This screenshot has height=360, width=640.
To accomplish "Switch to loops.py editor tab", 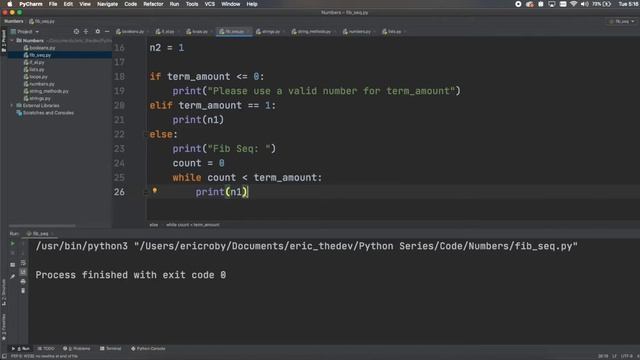I will coord(197,31).
